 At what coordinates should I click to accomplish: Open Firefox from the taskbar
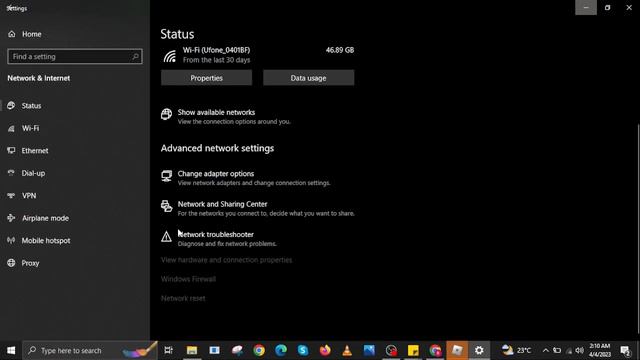325,350
